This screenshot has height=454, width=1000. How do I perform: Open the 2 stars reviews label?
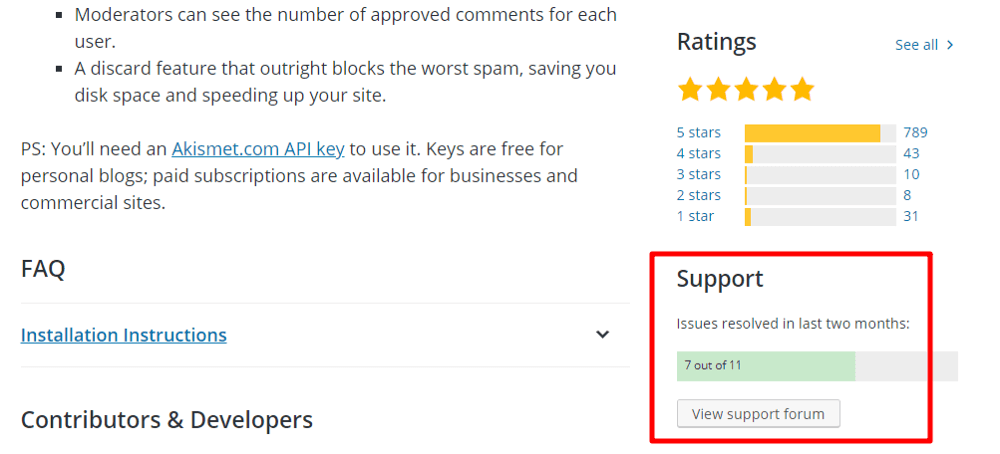(x=698, y=195)
